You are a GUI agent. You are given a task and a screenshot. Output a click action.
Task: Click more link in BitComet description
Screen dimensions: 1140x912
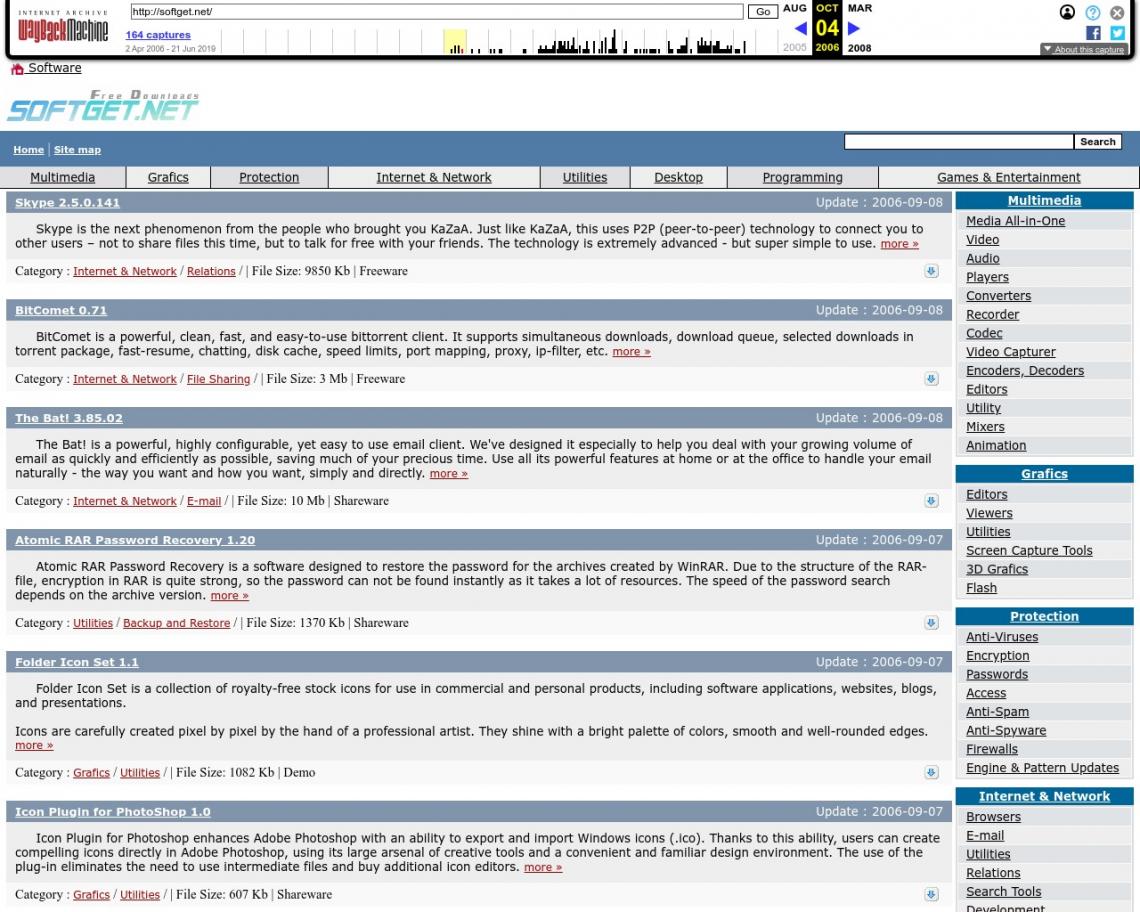[631, 352]
